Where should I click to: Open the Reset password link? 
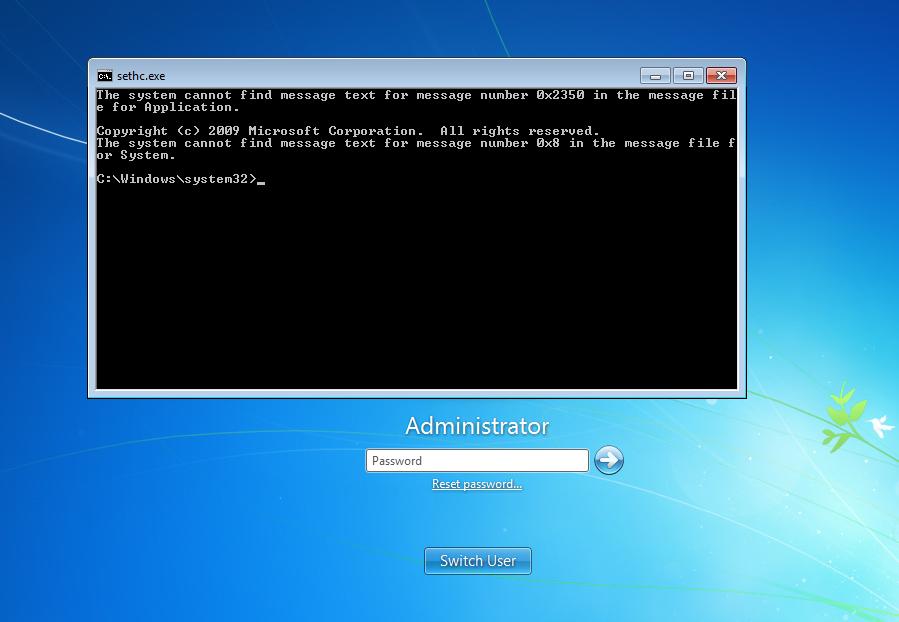477,484
